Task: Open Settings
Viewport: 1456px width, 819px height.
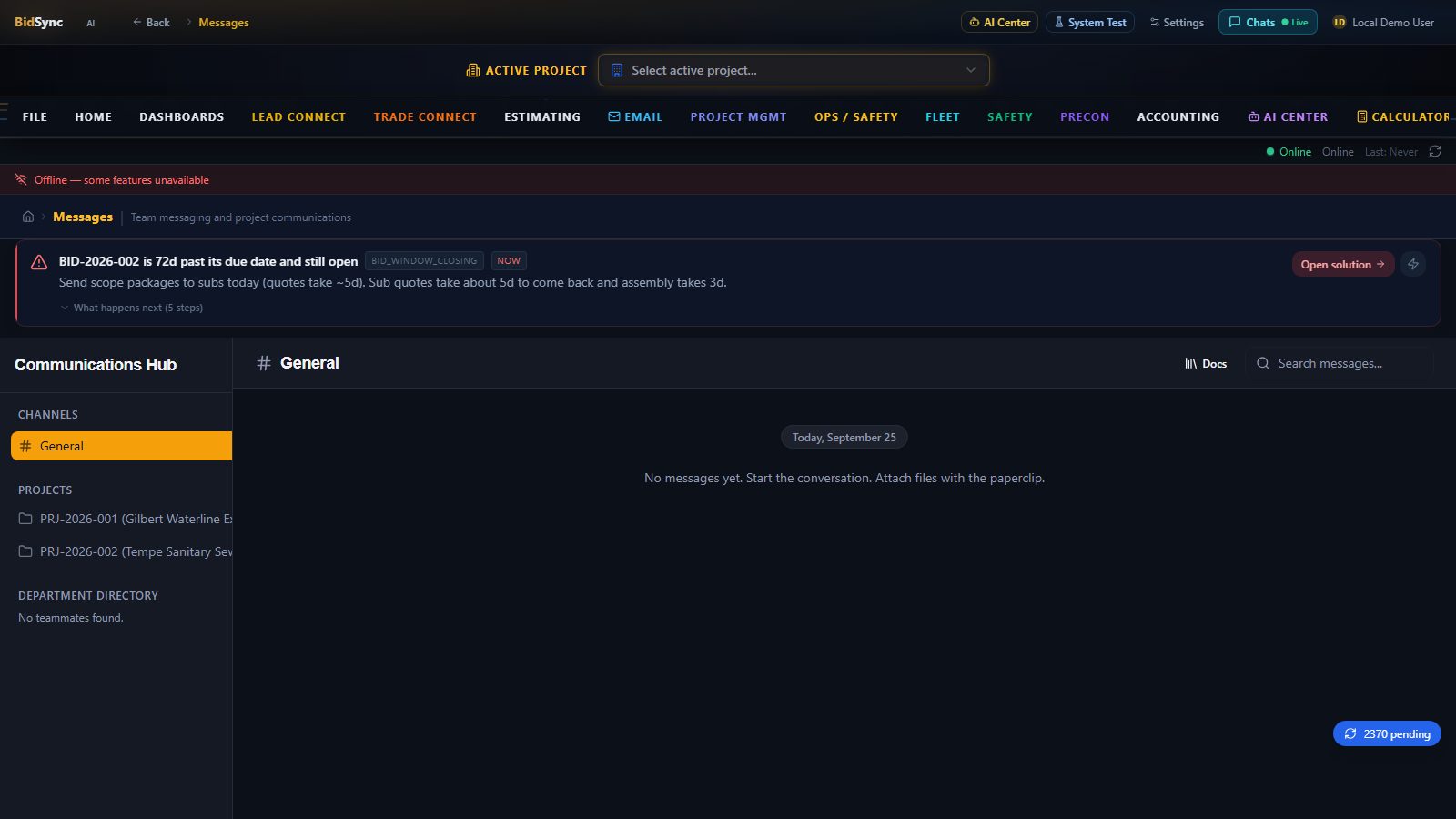Action: (x=1176, y=22)
